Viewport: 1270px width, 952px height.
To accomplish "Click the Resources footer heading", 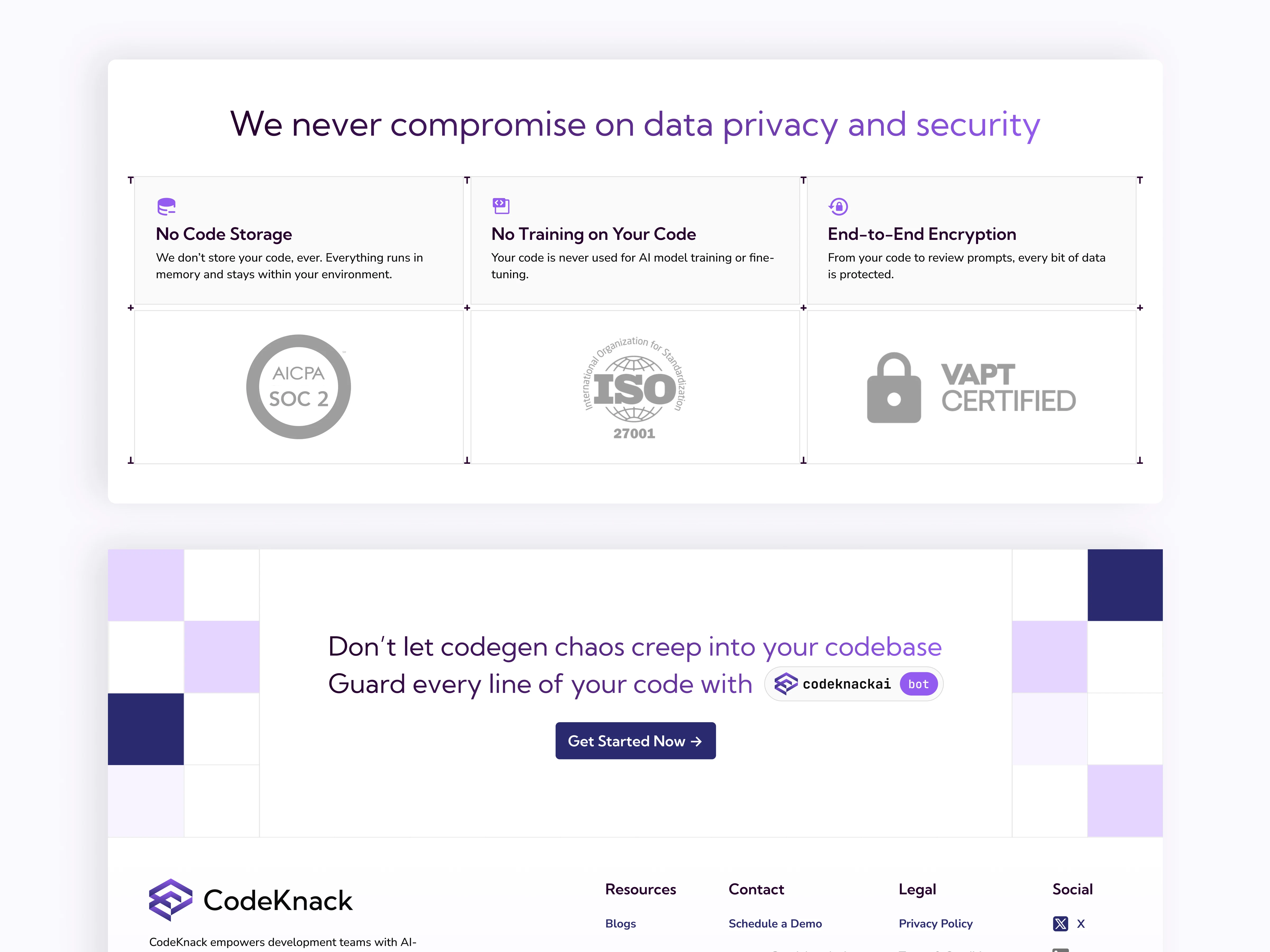I will pos(640,889).
